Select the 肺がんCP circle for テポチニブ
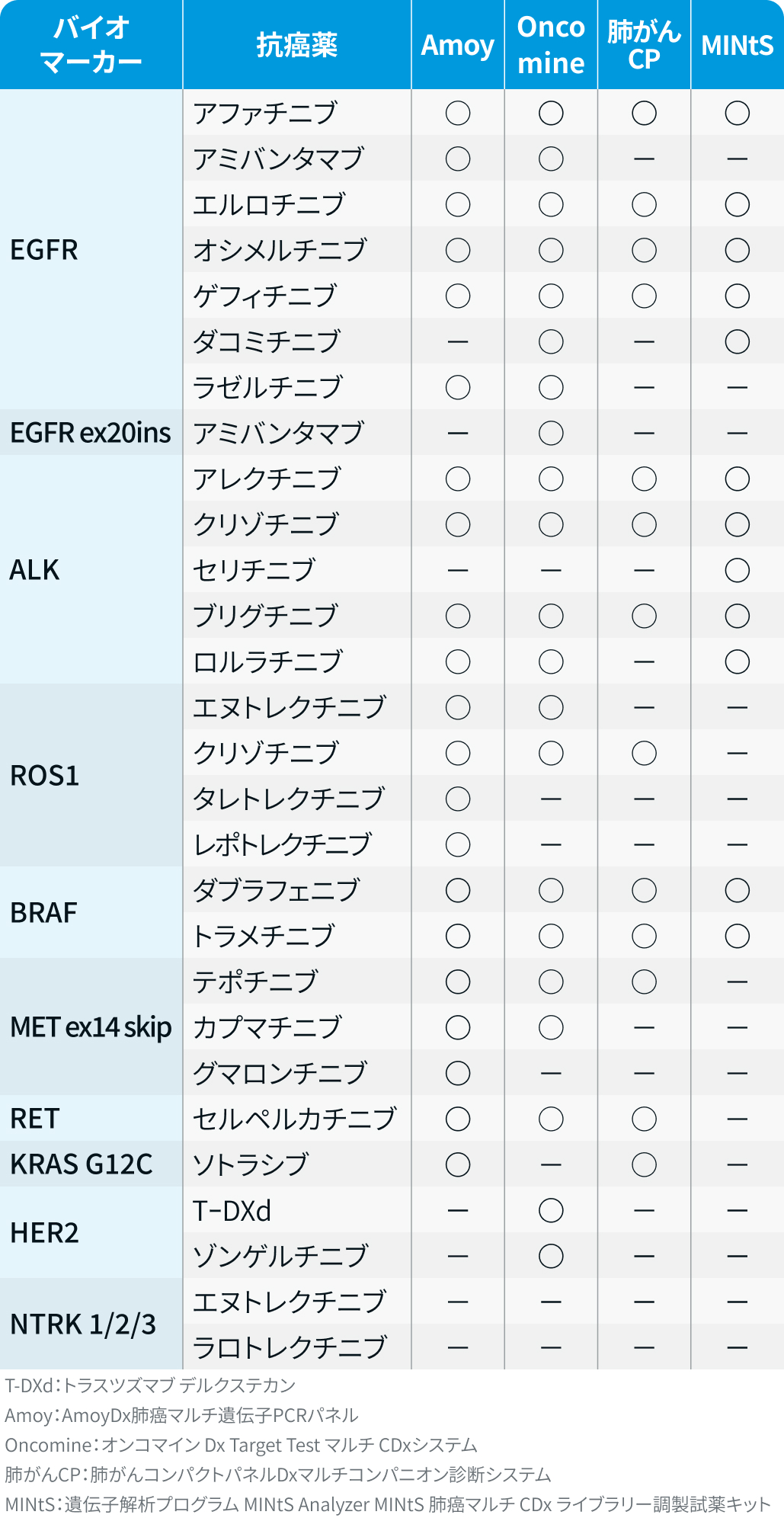Image resolution: width=784 pixels, height=1518 pixels. click(644, 982)
